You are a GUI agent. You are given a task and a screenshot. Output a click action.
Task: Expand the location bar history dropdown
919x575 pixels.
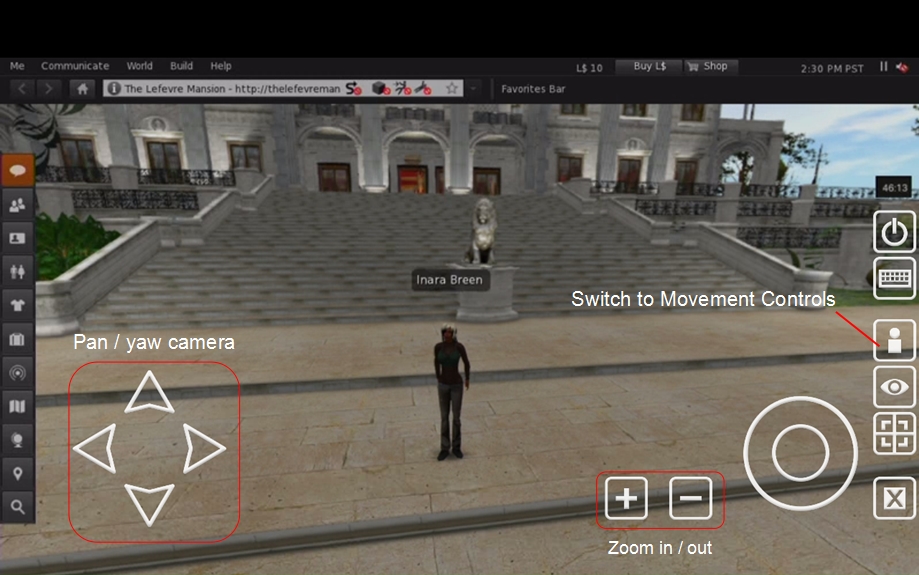(474, 89)
